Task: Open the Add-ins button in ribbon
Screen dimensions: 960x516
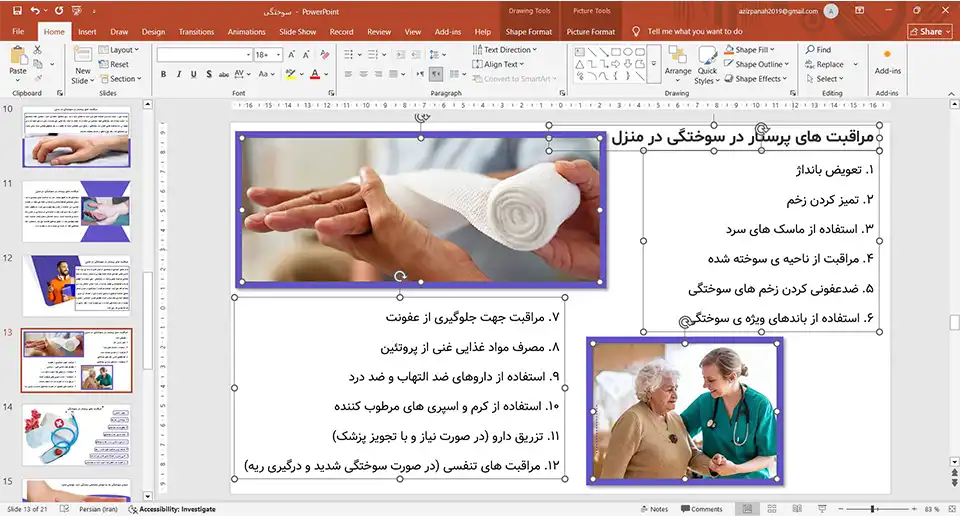Action: tap(887, 61)
